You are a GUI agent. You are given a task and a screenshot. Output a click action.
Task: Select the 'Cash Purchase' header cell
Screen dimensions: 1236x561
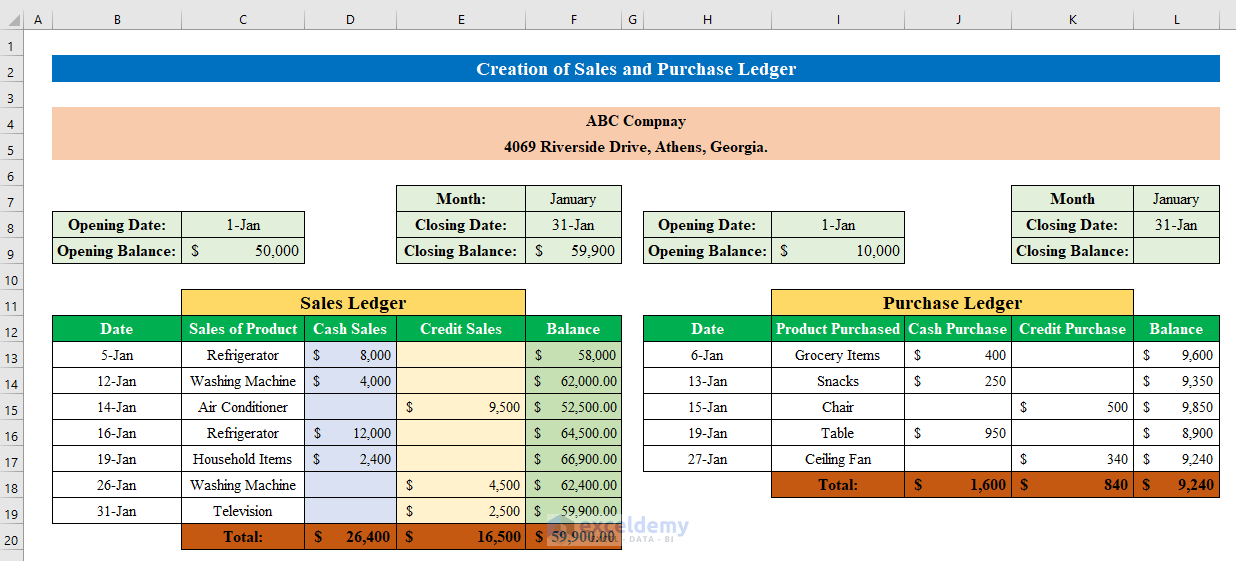958,329
